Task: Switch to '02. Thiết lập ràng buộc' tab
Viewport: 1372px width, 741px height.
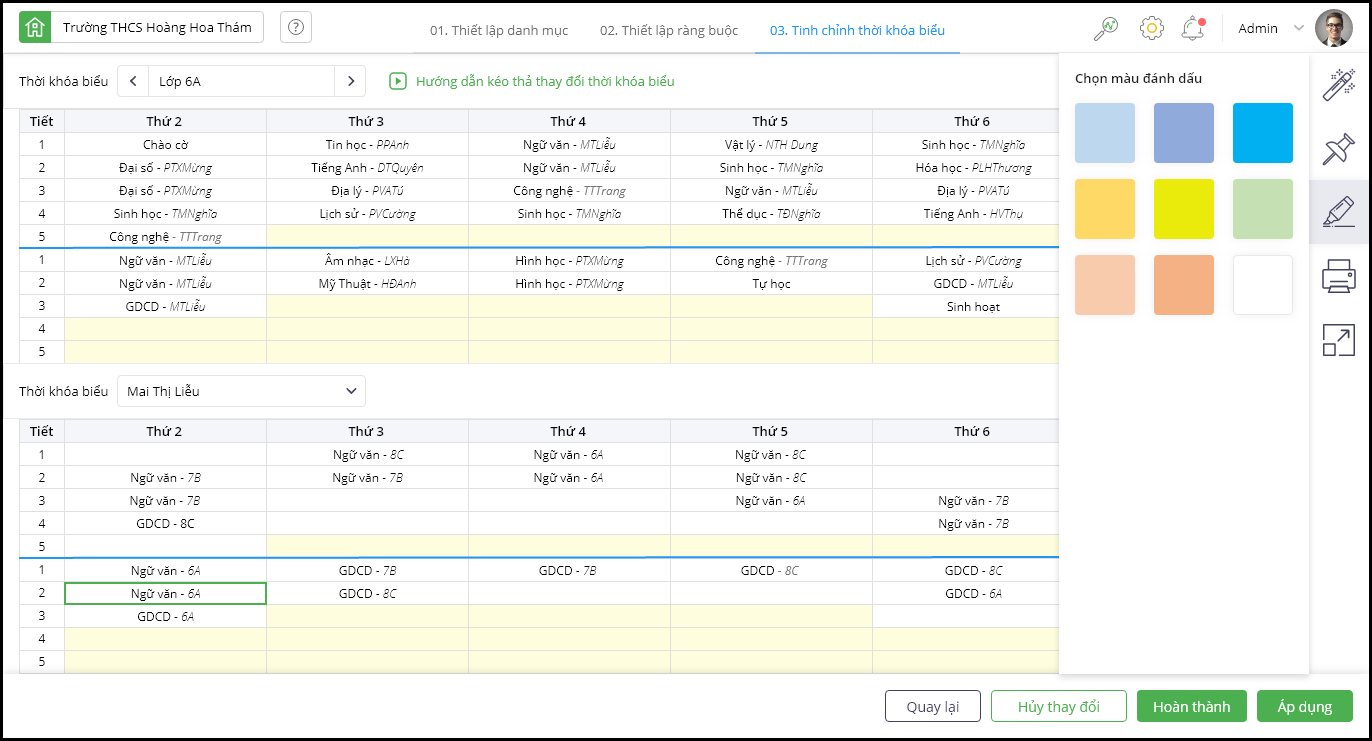Action: click(669, 30)
